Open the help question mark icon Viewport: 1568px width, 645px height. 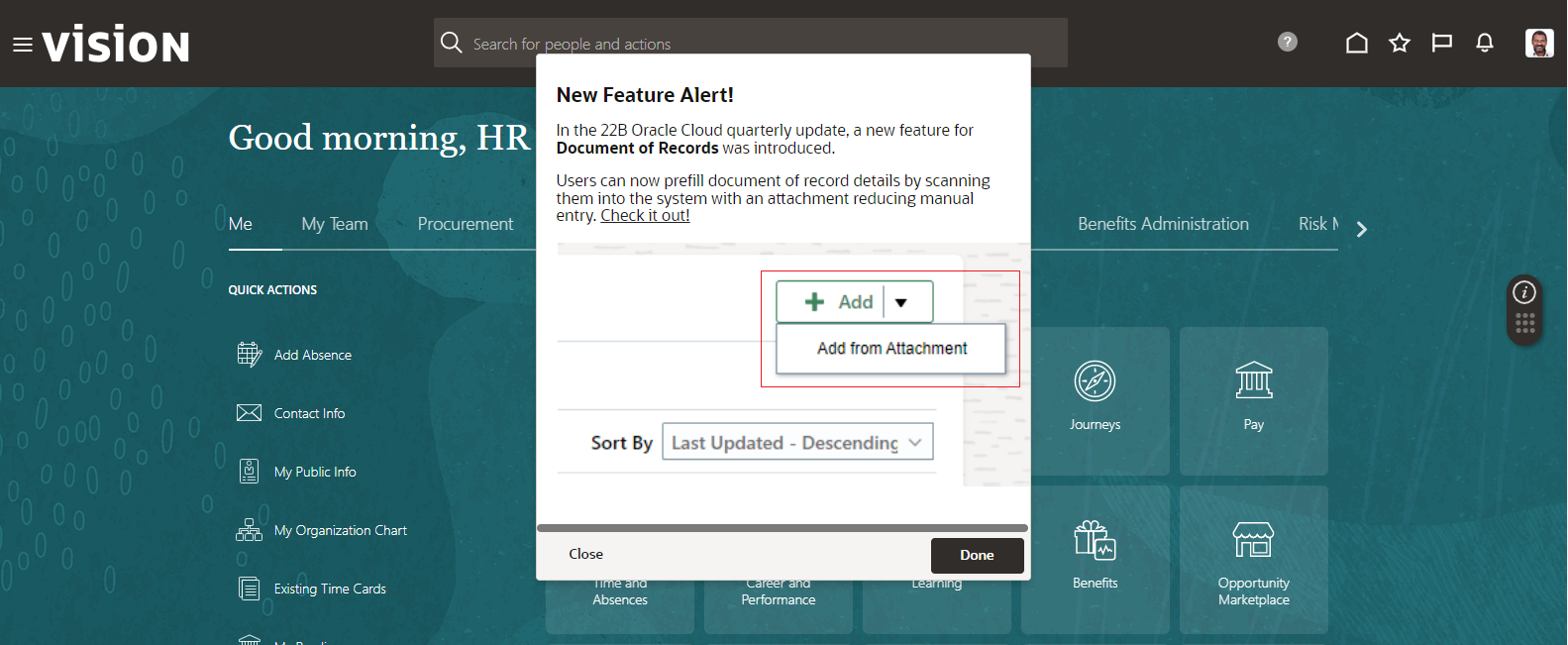click(x=1288, y=42)
